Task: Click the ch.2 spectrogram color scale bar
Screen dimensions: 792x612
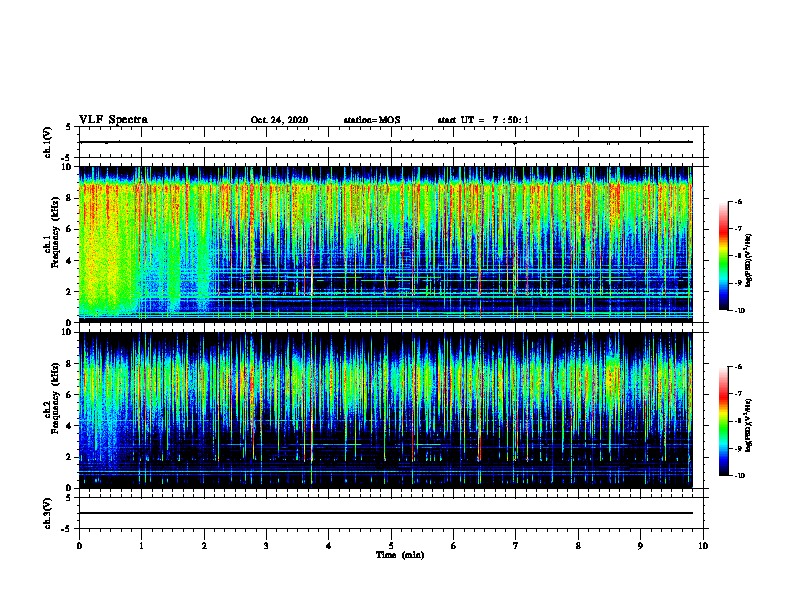Action: (x=723, y=421)
